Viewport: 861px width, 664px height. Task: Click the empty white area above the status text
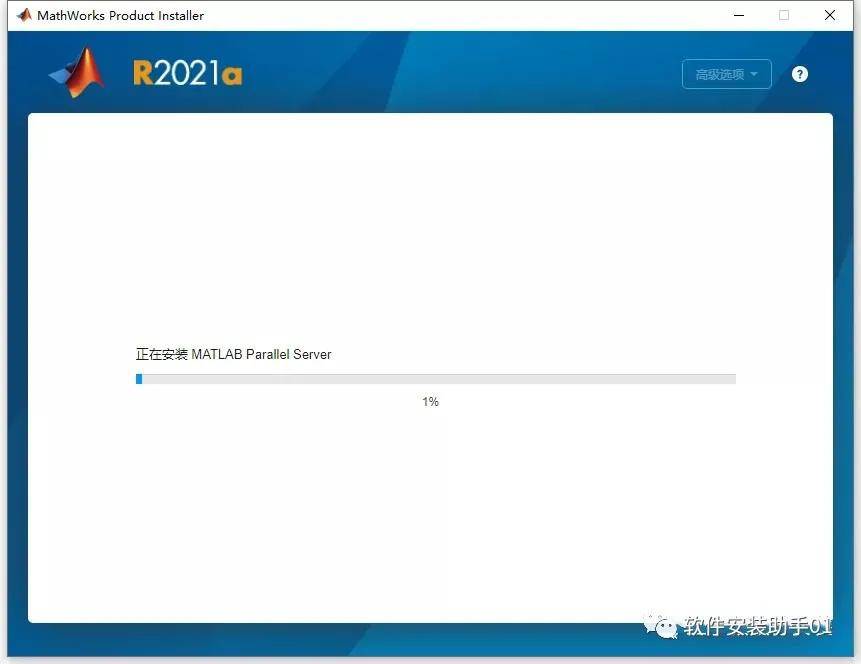pos(430,230)
